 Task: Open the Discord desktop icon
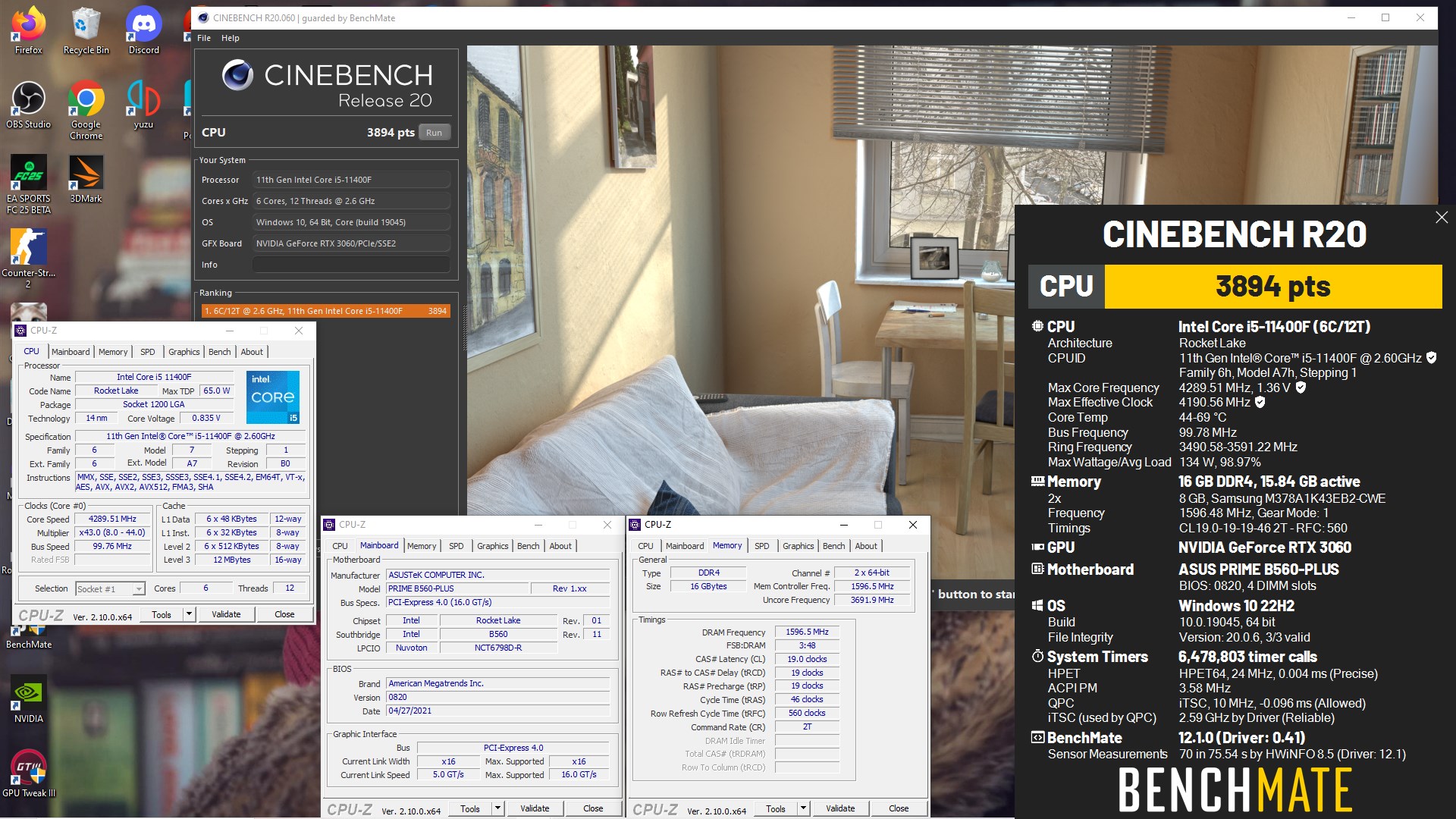[143, 30]
